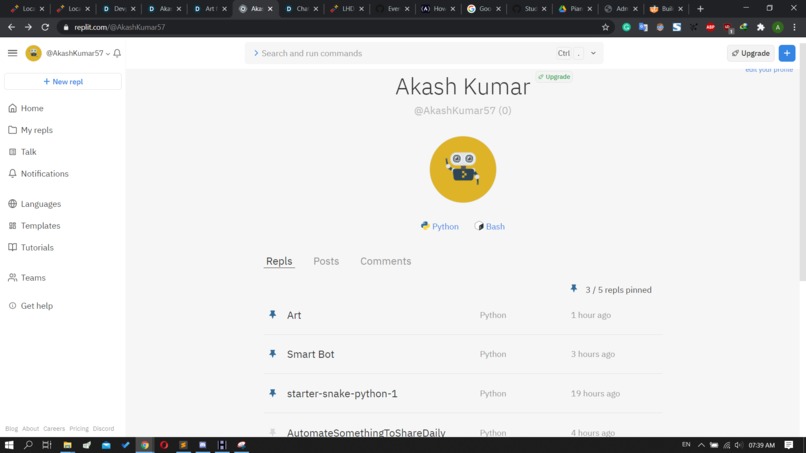Go to Home in sidebar
Screen dimensions: 806x453
(26, 108)
